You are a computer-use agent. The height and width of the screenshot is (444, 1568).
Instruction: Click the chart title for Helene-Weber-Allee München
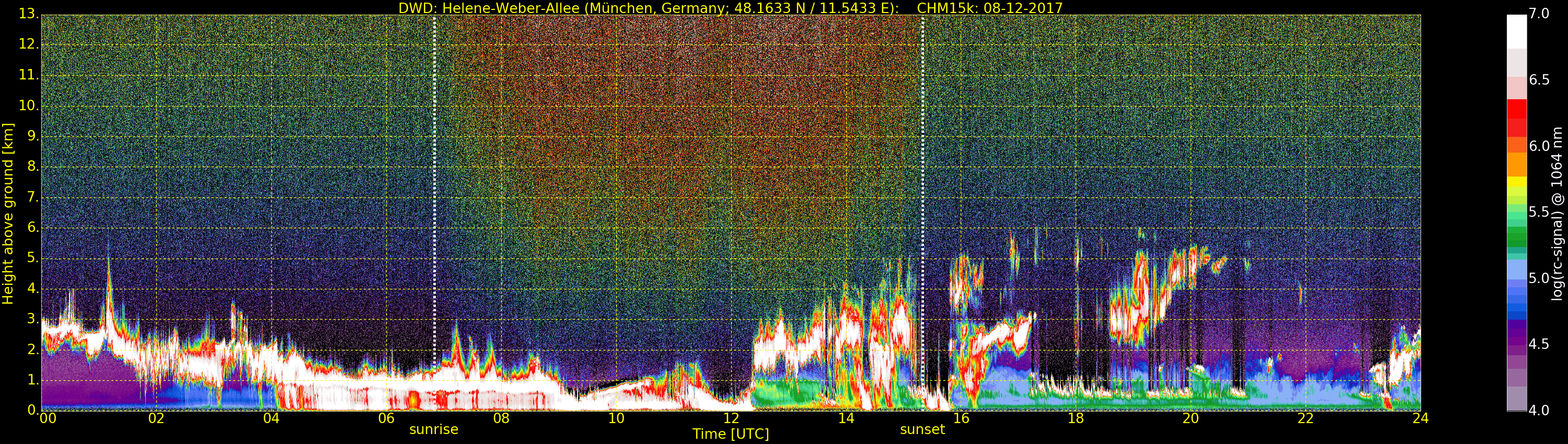(x=731, y=8)
